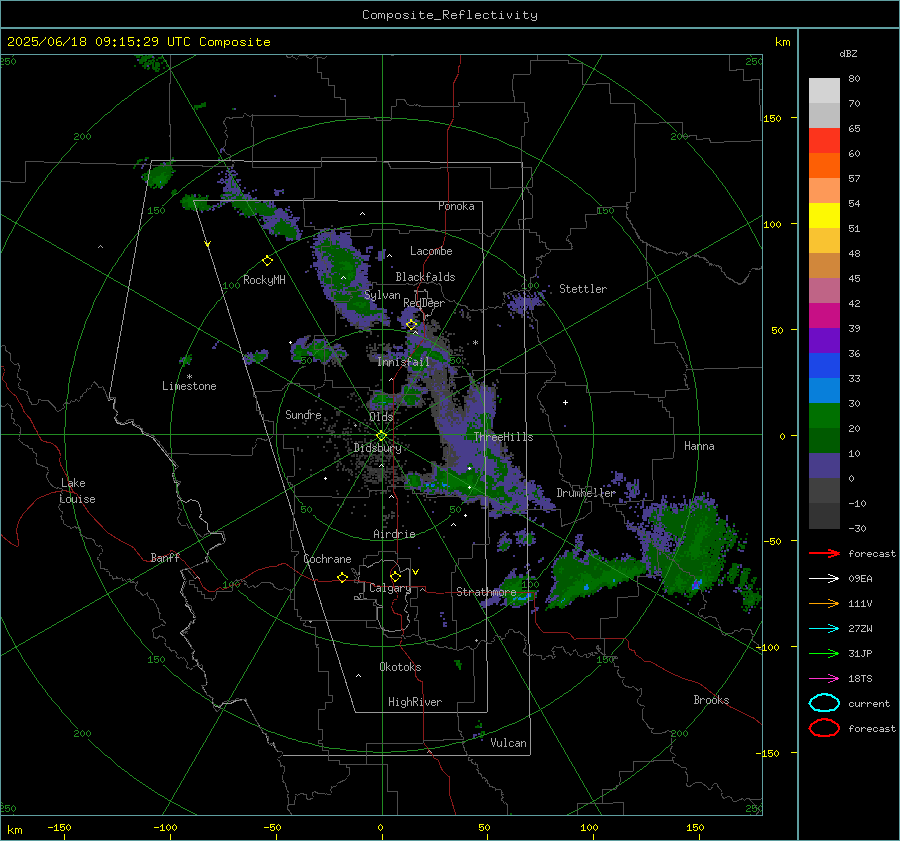This screenshot has width=900, height=841.
Task: Click the ThreeHills label
Action: [503, 437]
